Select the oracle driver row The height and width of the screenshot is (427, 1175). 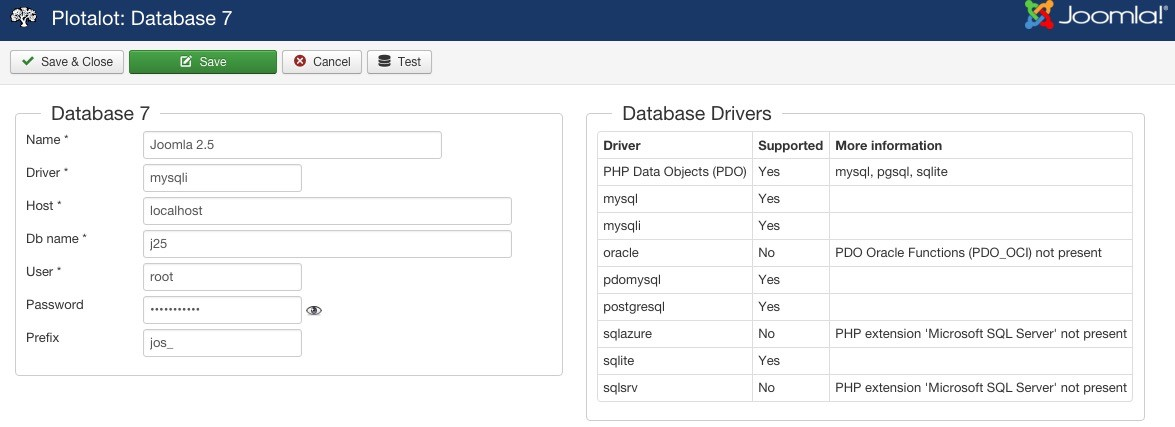click(621, 253)
